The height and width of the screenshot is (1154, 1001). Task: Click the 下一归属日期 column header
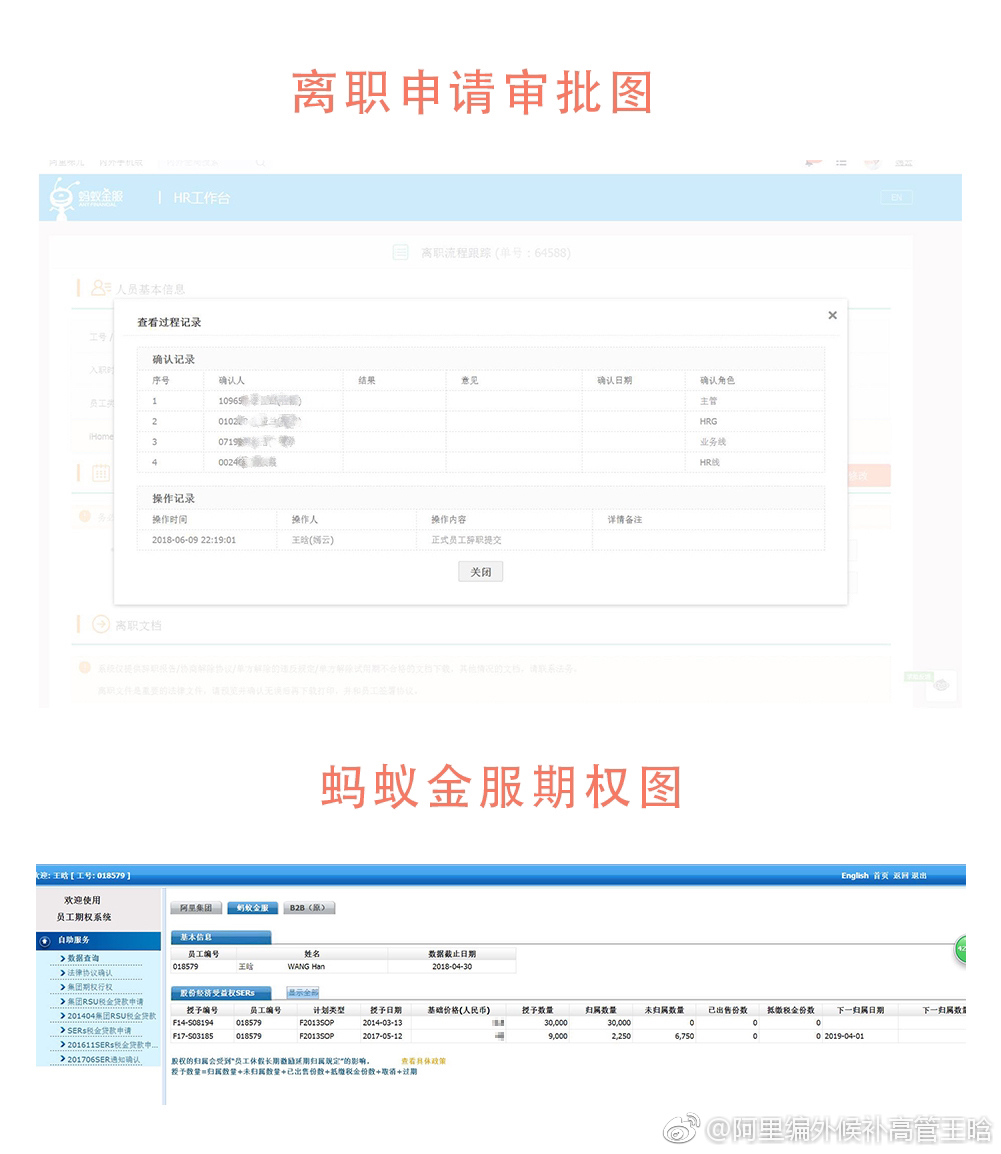coord(860,1010)
